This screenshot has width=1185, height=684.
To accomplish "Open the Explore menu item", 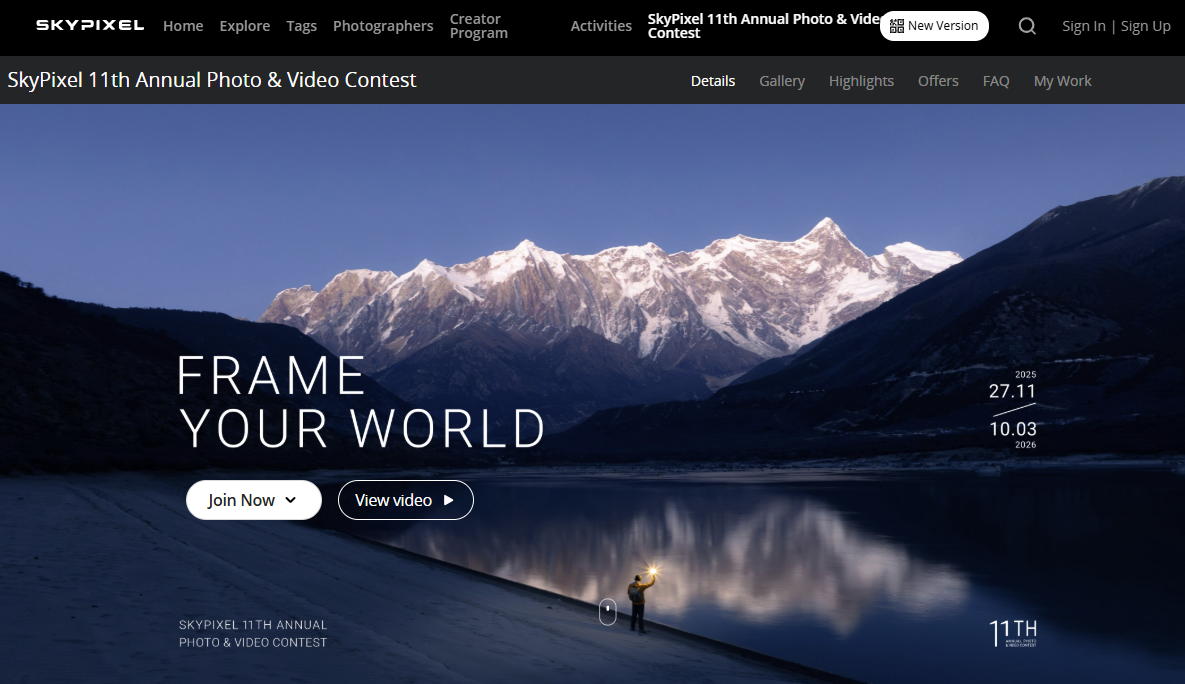I will pos(245,26).
